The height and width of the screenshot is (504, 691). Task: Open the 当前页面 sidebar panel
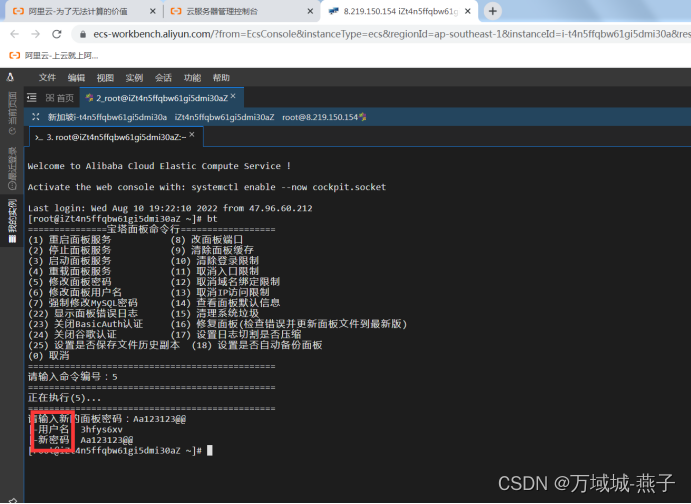pos(12,113)
